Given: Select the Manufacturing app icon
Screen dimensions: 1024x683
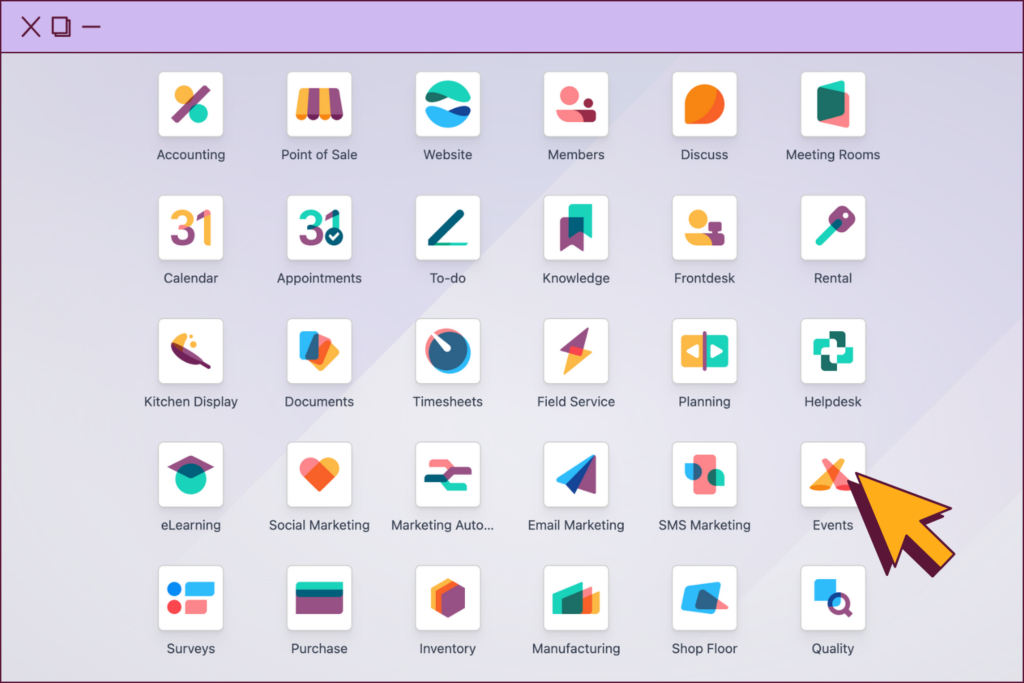Looking at the screenshot, I should tap(576, 598).
